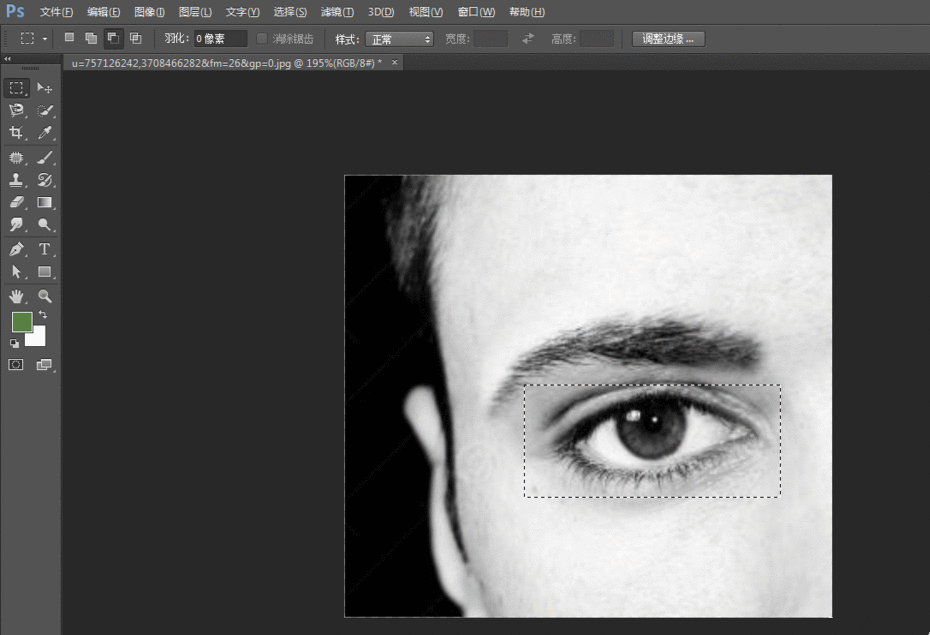Toggle Quick Mask mode
The image size is (930, 635).
(16, 365)
